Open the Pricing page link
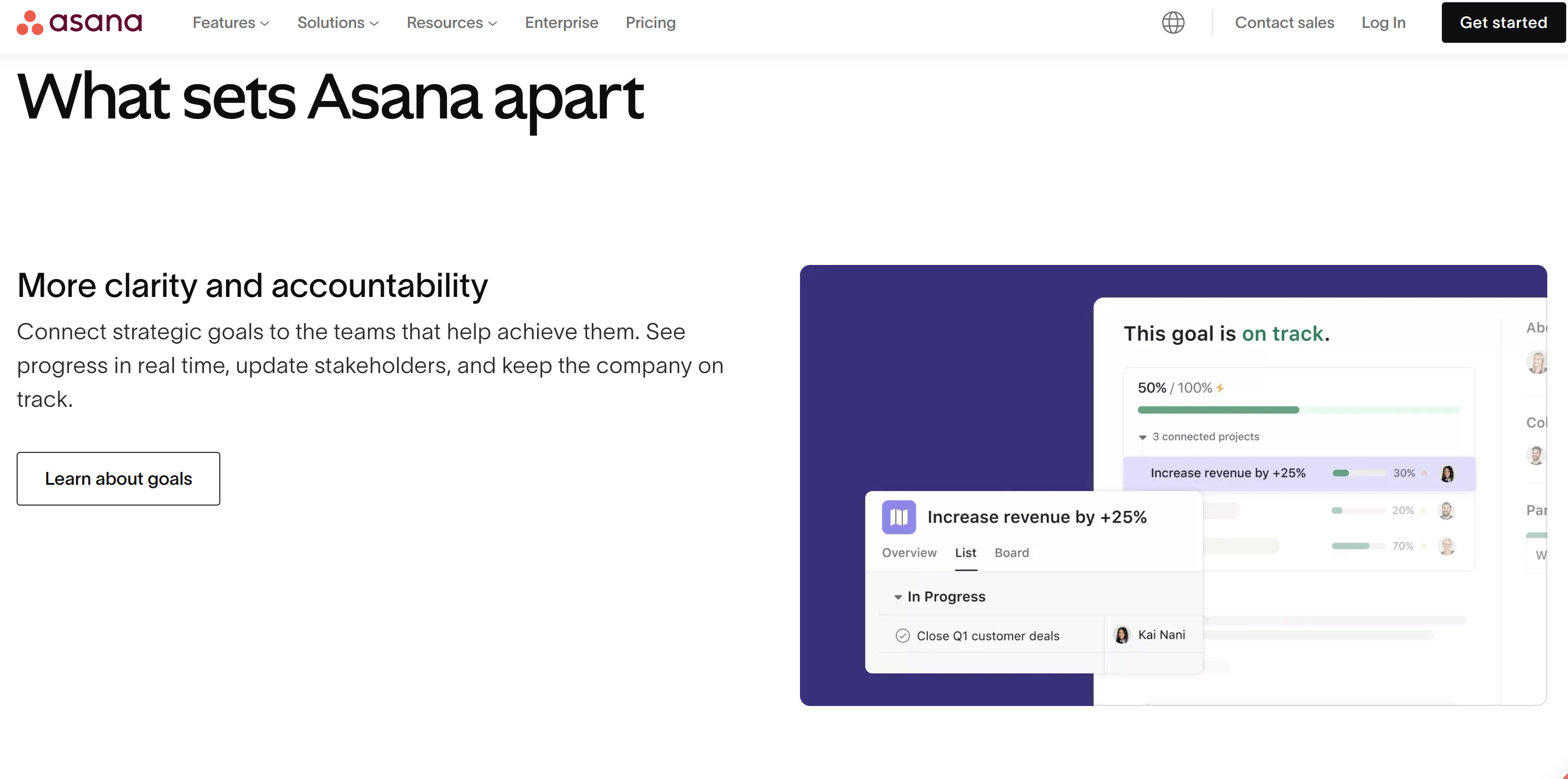Image resolution: width=1568 pixels, height=779 pixels. click(650, 23)
